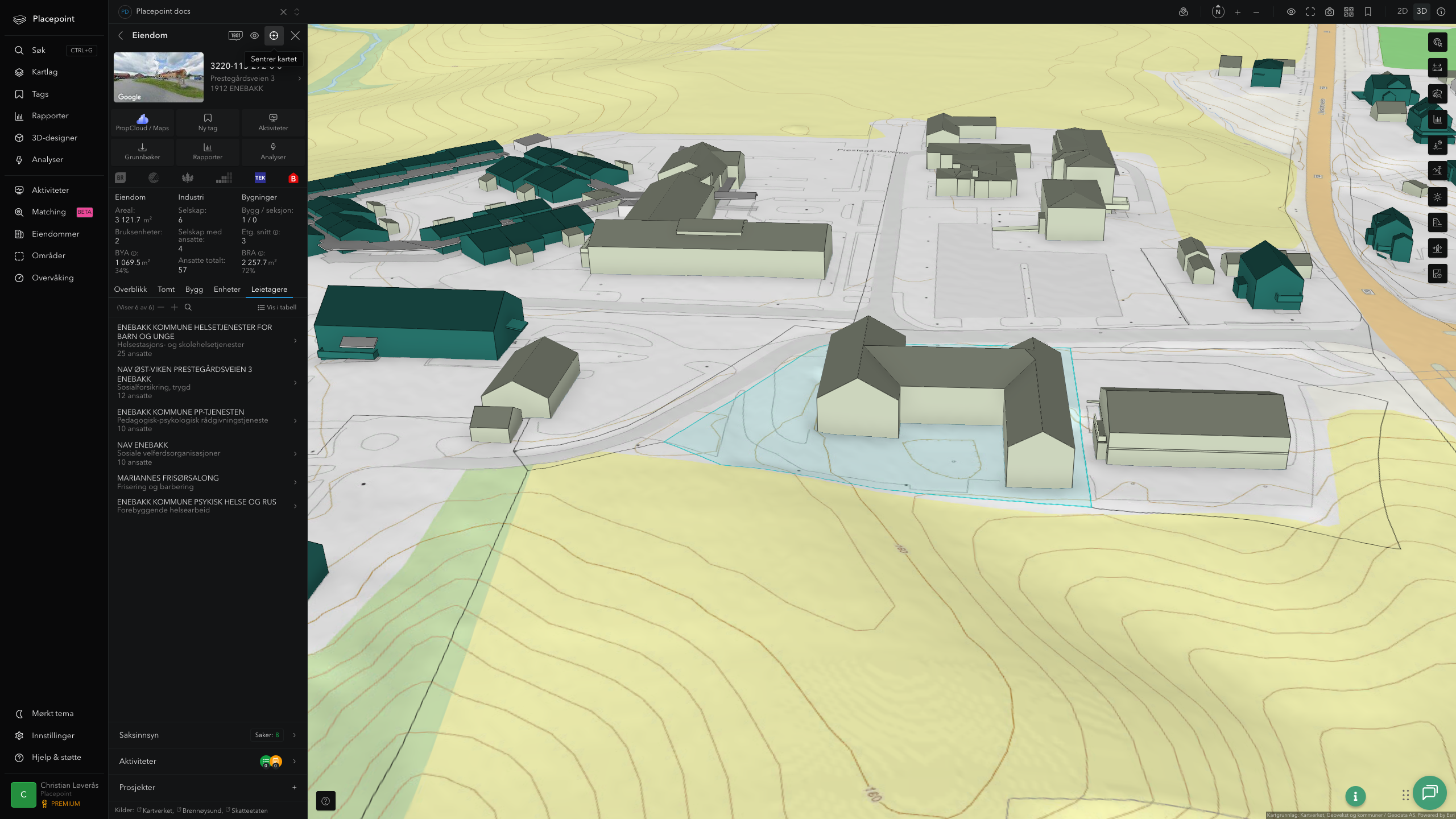Zoom out on the map

tap(1256, 12)
